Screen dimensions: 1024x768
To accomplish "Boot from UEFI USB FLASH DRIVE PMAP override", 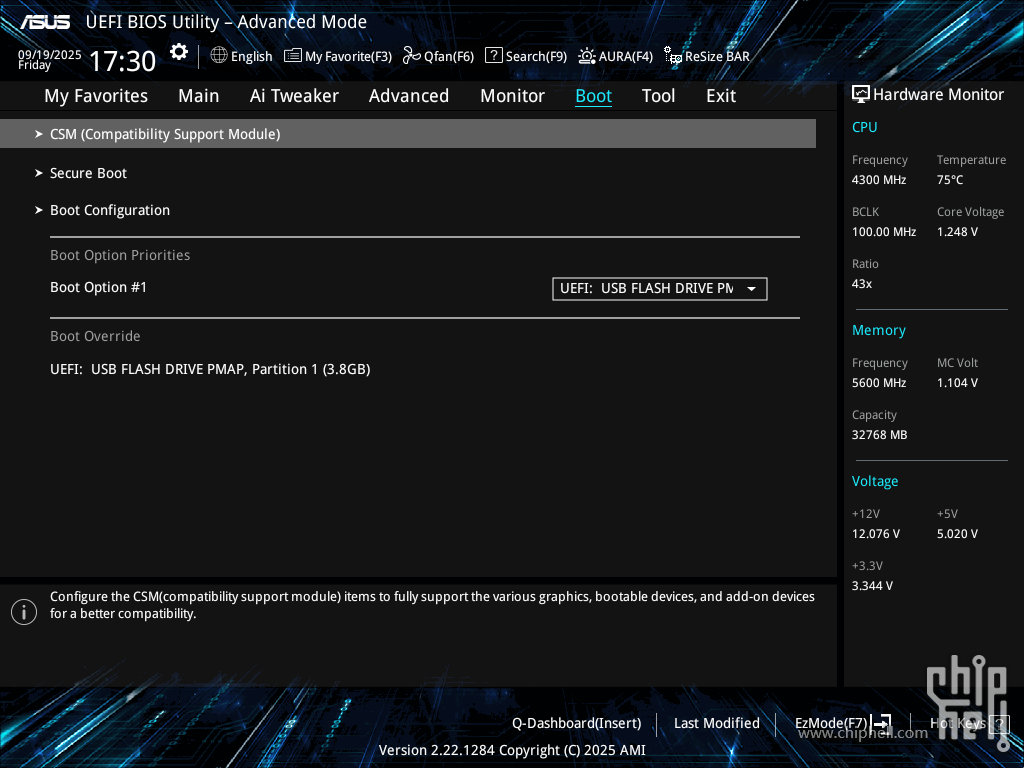I will (x=210, y=369).
